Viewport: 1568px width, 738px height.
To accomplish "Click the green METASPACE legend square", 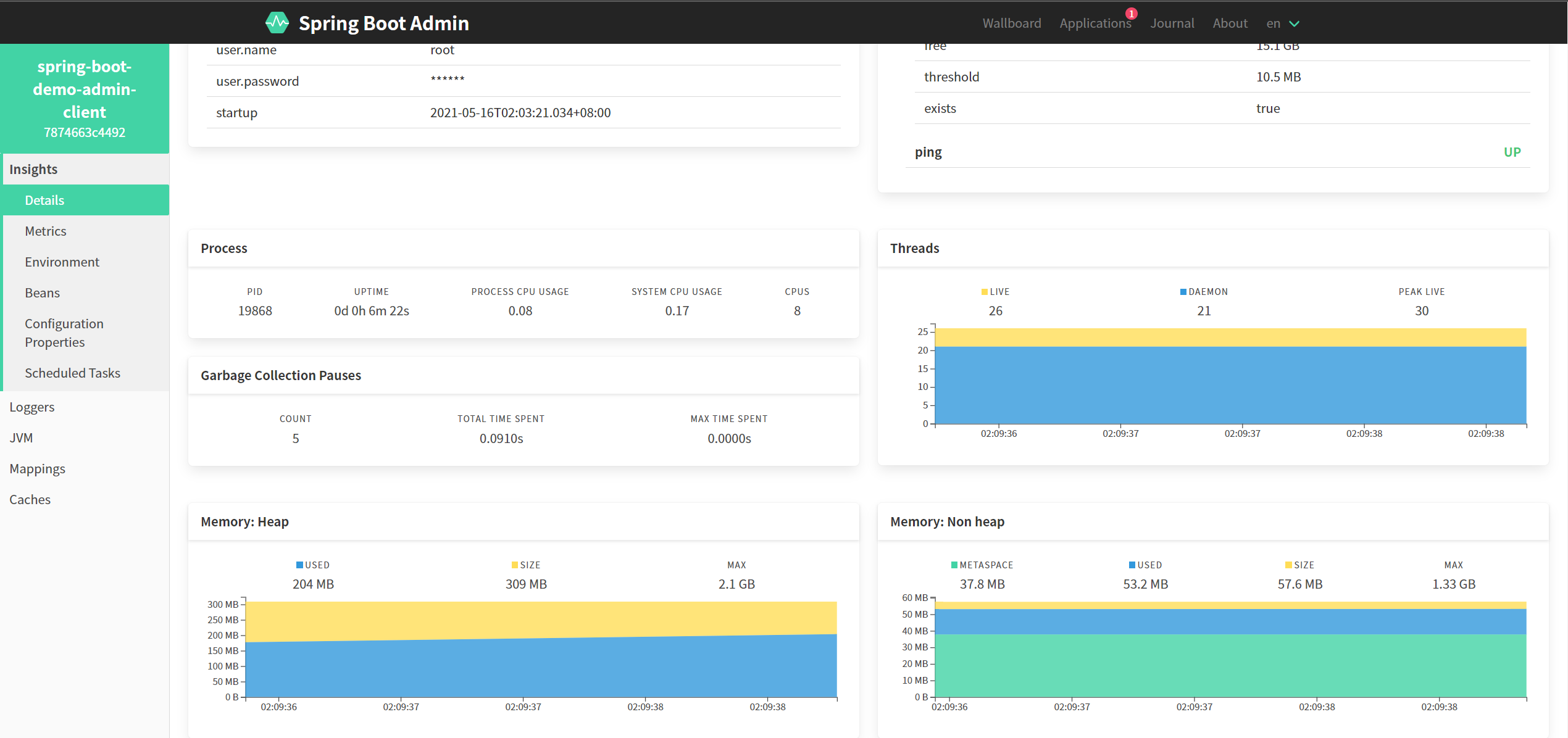I will tap(954, 565).
